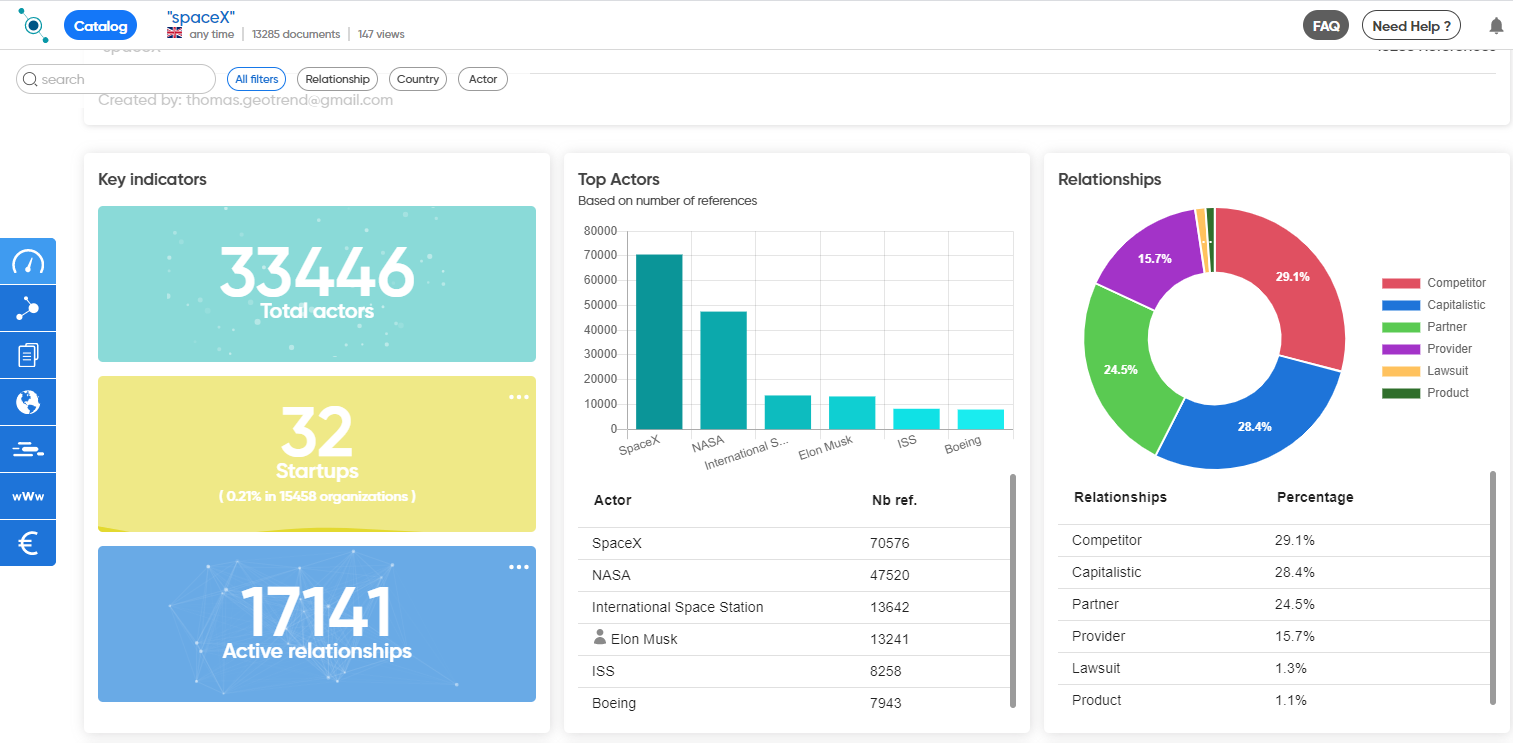Open the WWW web sources icon
The width and height of the screenshot is (1513, 743).
coord(28,496)
